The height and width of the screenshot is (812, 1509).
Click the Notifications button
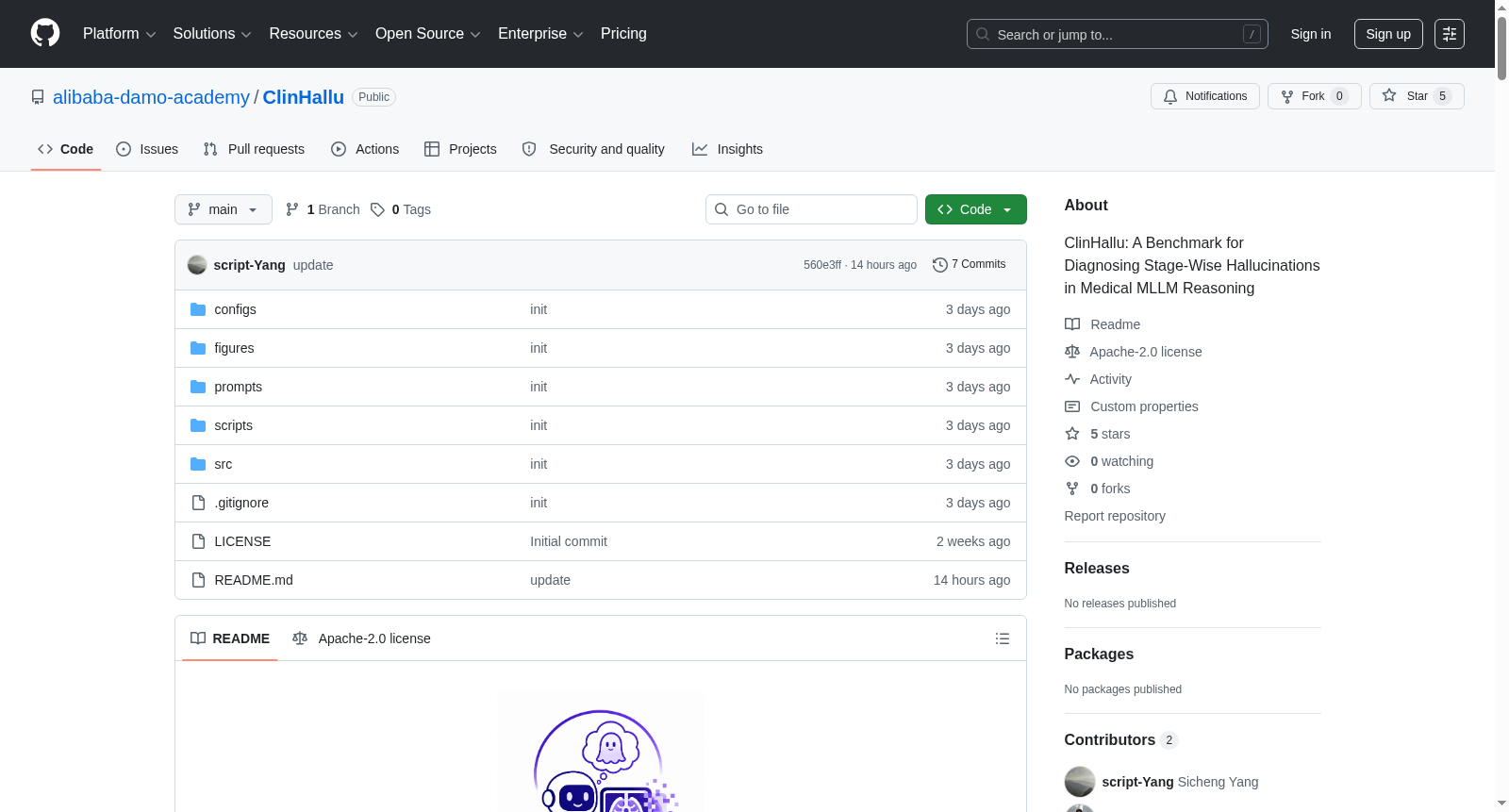[x=1205, y=96]
